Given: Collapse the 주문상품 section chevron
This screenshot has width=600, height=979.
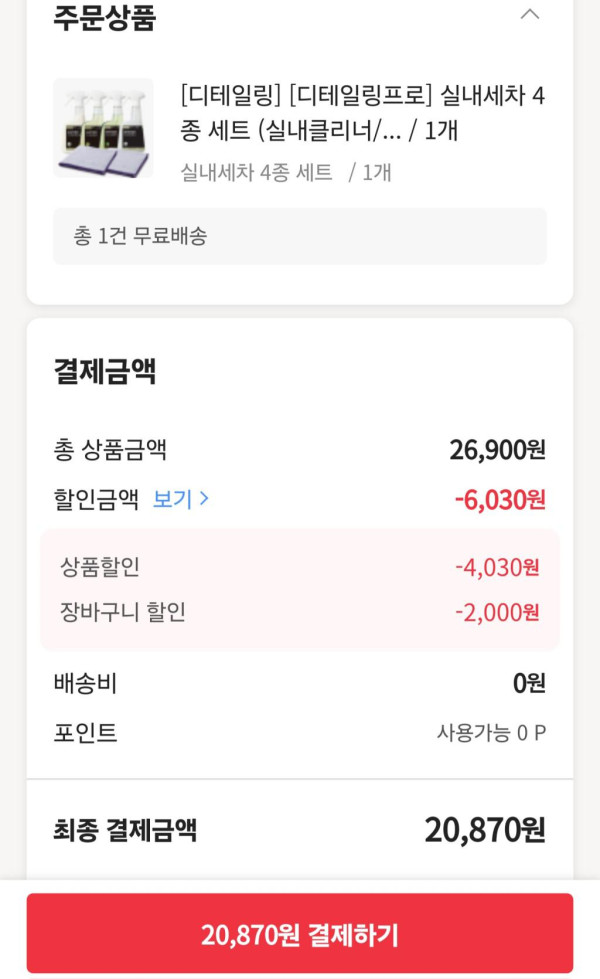Looking at the screenshot, I should [x=530, y=15].
